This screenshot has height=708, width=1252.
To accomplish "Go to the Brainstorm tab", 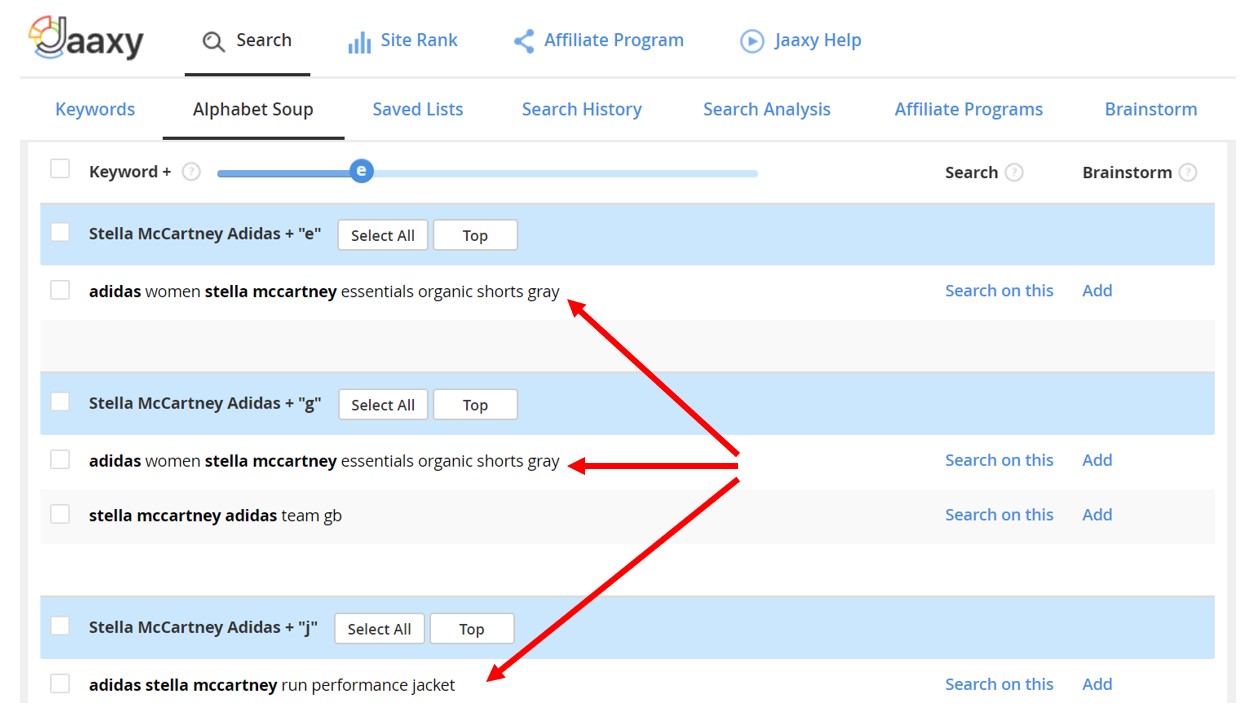I will 1151,110.
